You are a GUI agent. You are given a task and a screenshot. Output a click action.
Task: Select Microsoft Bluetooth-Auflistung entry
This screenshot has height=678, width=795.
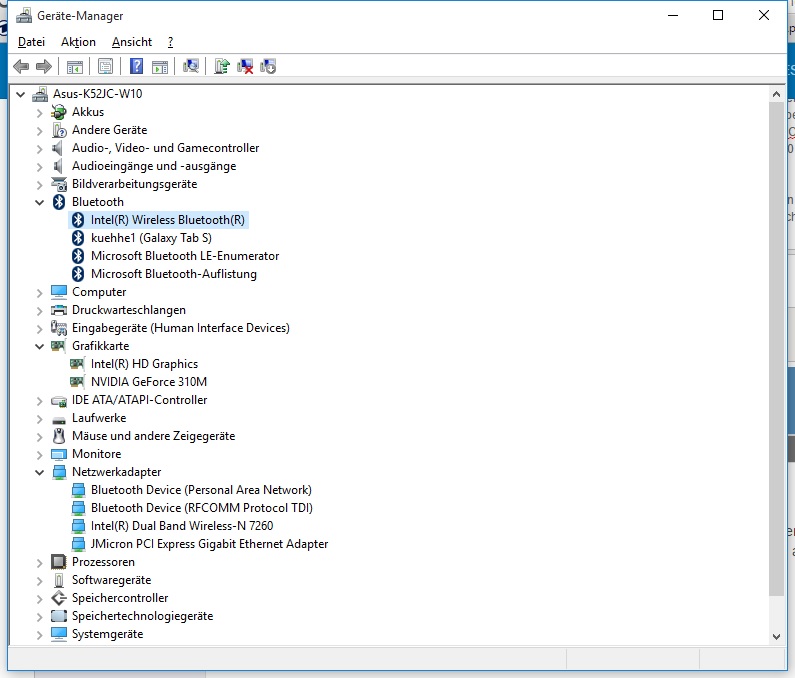point(174,274)
